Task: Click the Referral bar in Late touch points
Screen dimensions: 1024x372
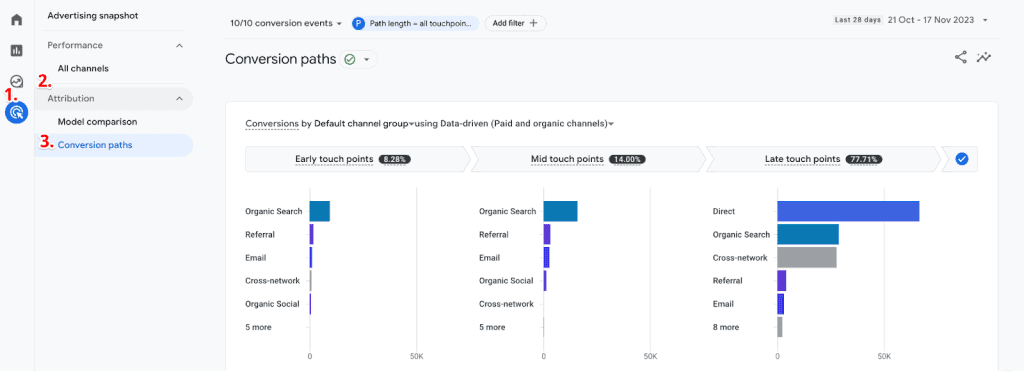Action: [x=782, y=281]
